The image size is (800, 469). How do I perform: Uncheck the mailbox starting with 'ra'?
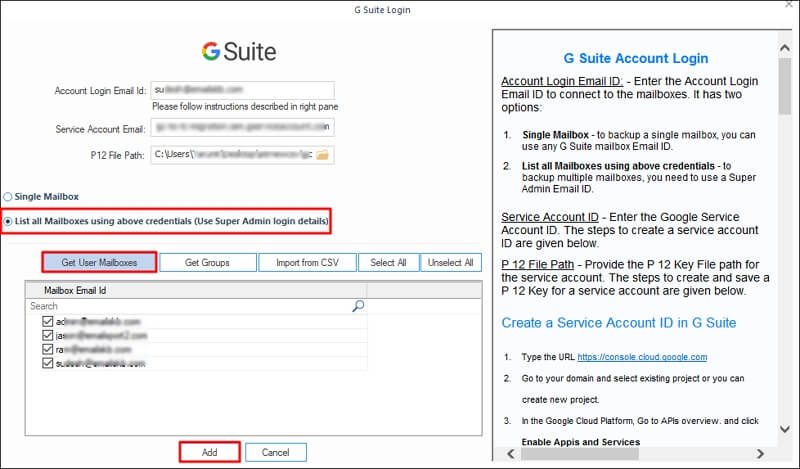pos(47,349)
